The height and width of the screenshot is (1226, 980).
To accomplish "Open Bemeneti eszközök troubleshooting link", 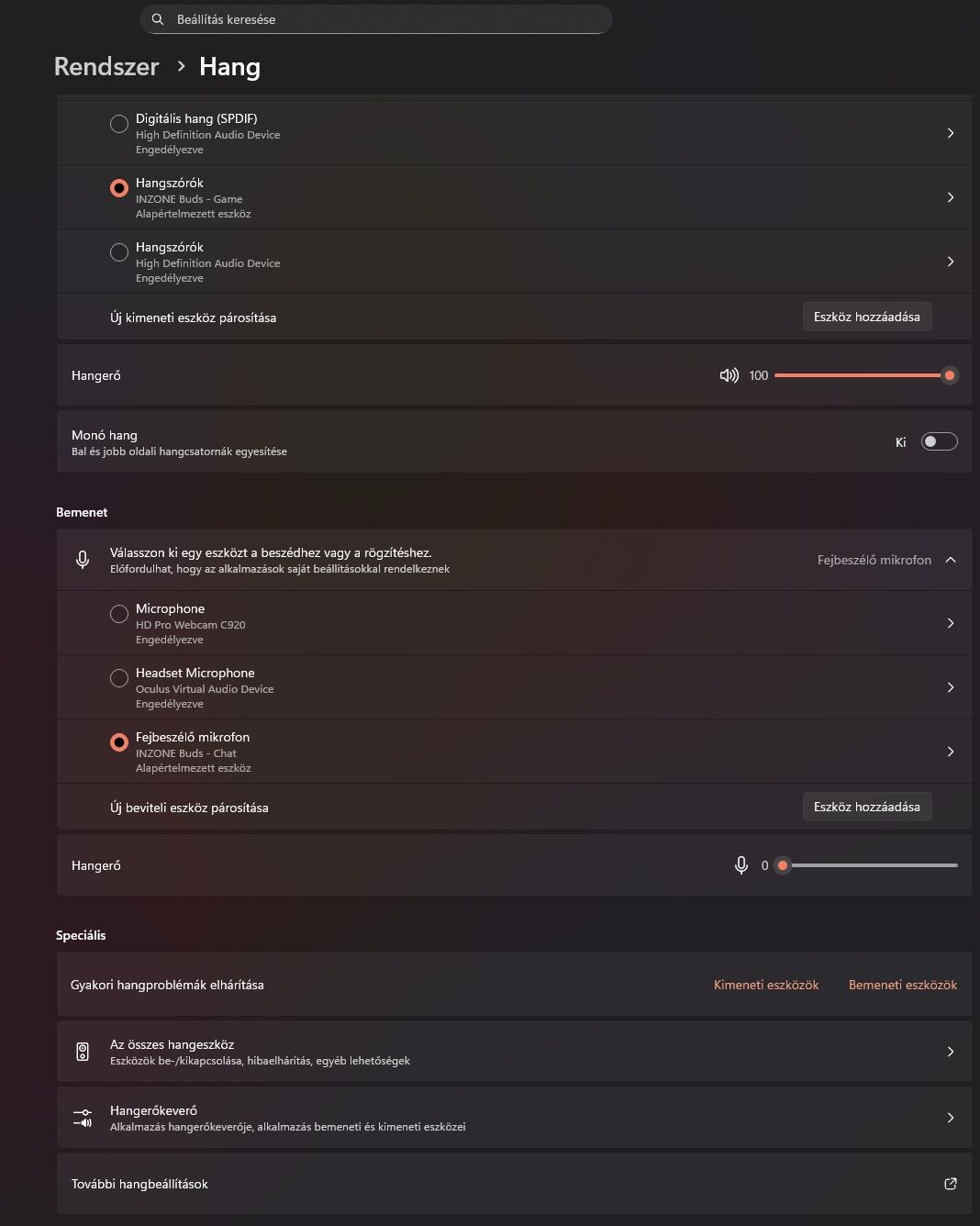I will coord(902,985).
